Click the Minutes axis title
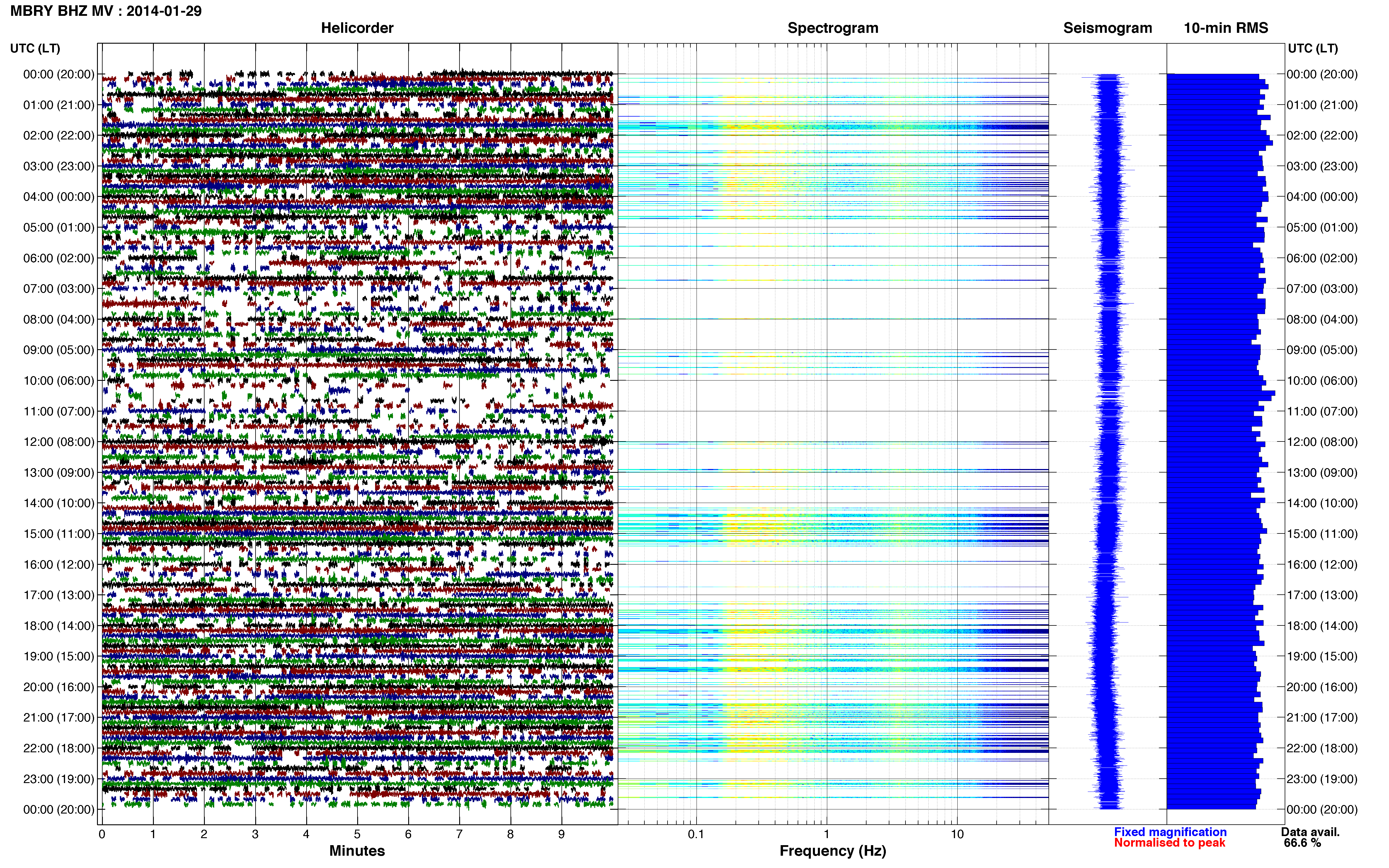Image resolution: width=1389 pixels, height=868 pixels. pyautogui.click(x=357, y=851)
